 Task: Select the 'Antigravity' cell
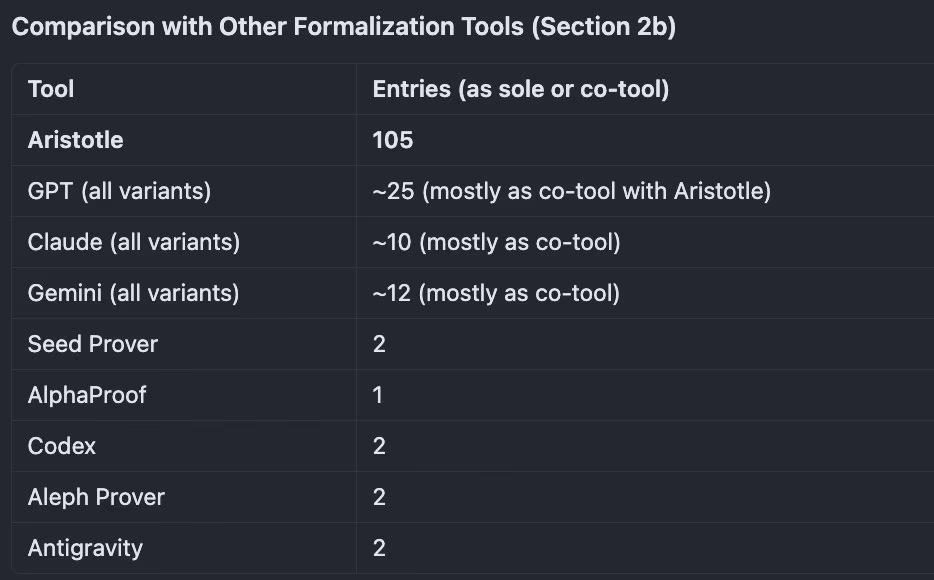click(85, 548)
